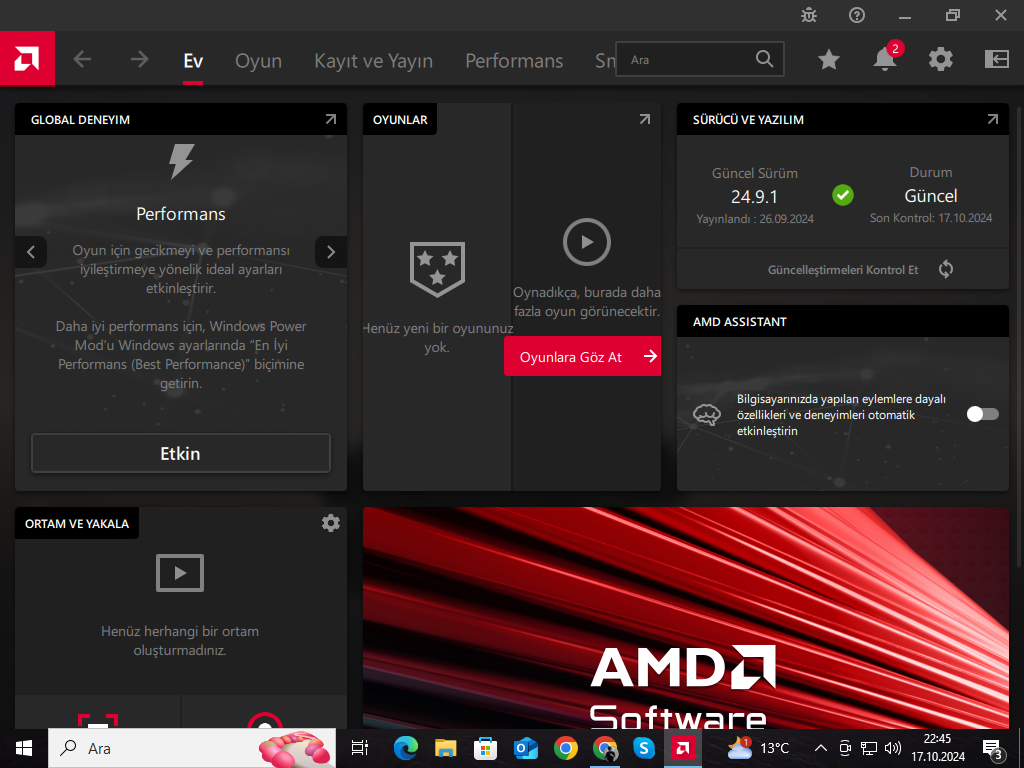Open settings gear in top bar
Viewport: 1024px width, 768px height.
click(941, 59)
